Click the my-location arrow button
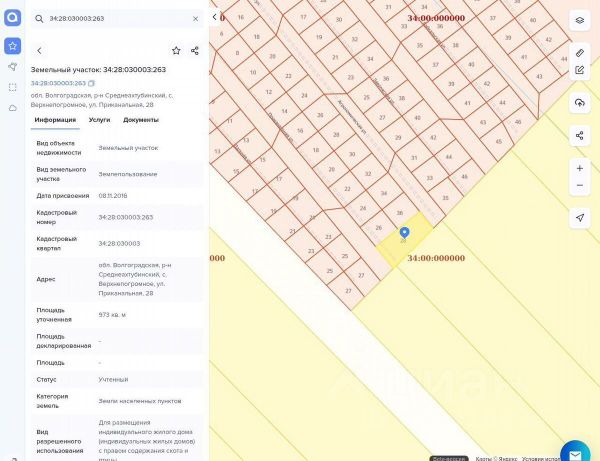The width and height of the screenshot is (600, 461). 580,218
